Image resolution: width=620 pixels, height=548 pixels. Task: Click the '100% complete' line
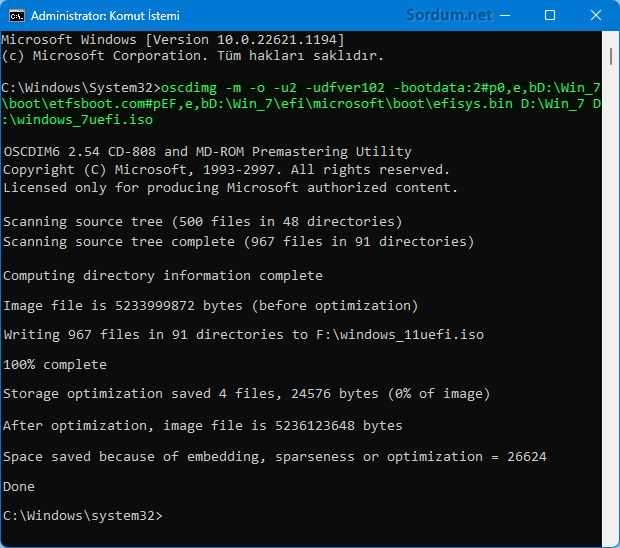pyautogui.click(x=55, y=365)
